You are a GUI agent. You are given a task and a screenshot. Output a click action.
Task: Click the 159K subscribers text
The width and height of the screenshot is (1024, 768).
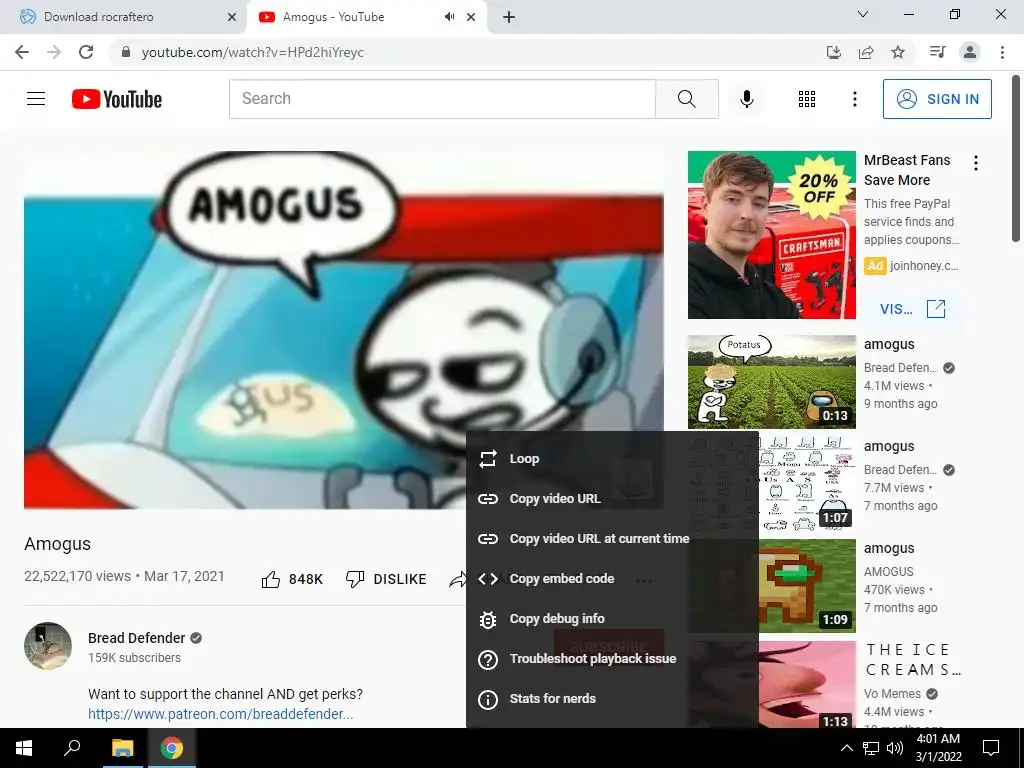pyautogui.click(x=134, y=658)
